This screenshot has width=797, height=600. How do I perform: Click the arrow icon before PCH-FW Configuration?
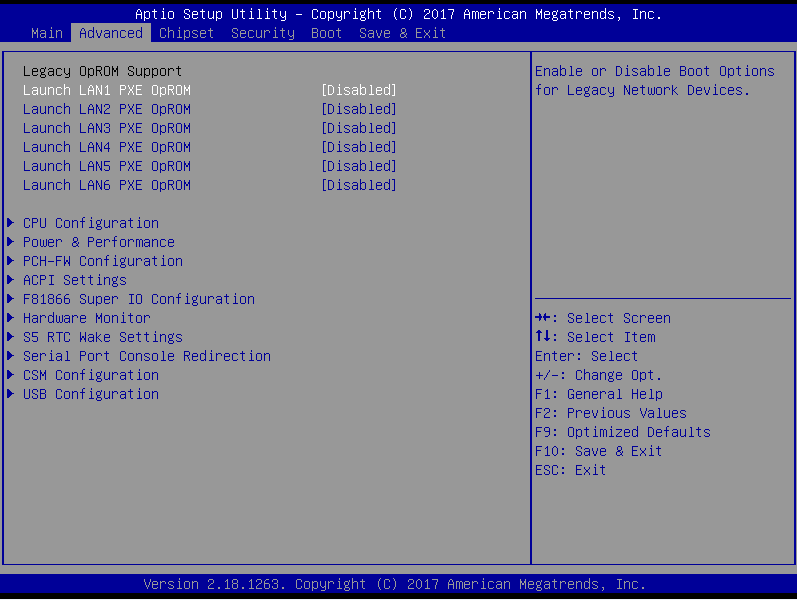tap(10, 261)
